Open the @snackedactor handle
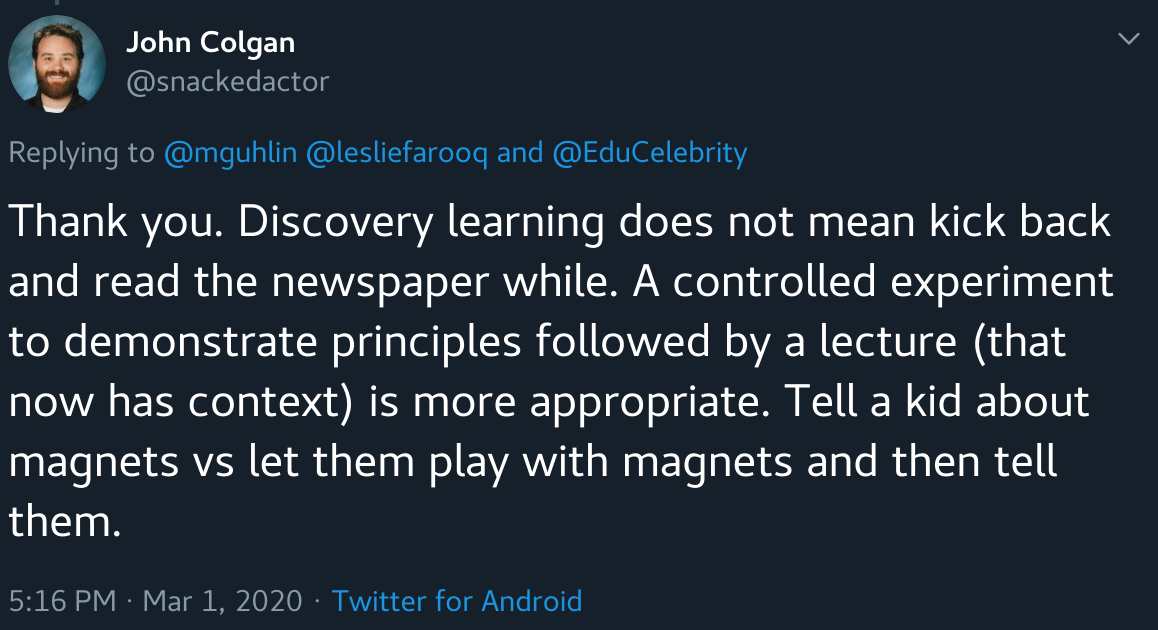 pyautogui.click(x=227, y=81)
